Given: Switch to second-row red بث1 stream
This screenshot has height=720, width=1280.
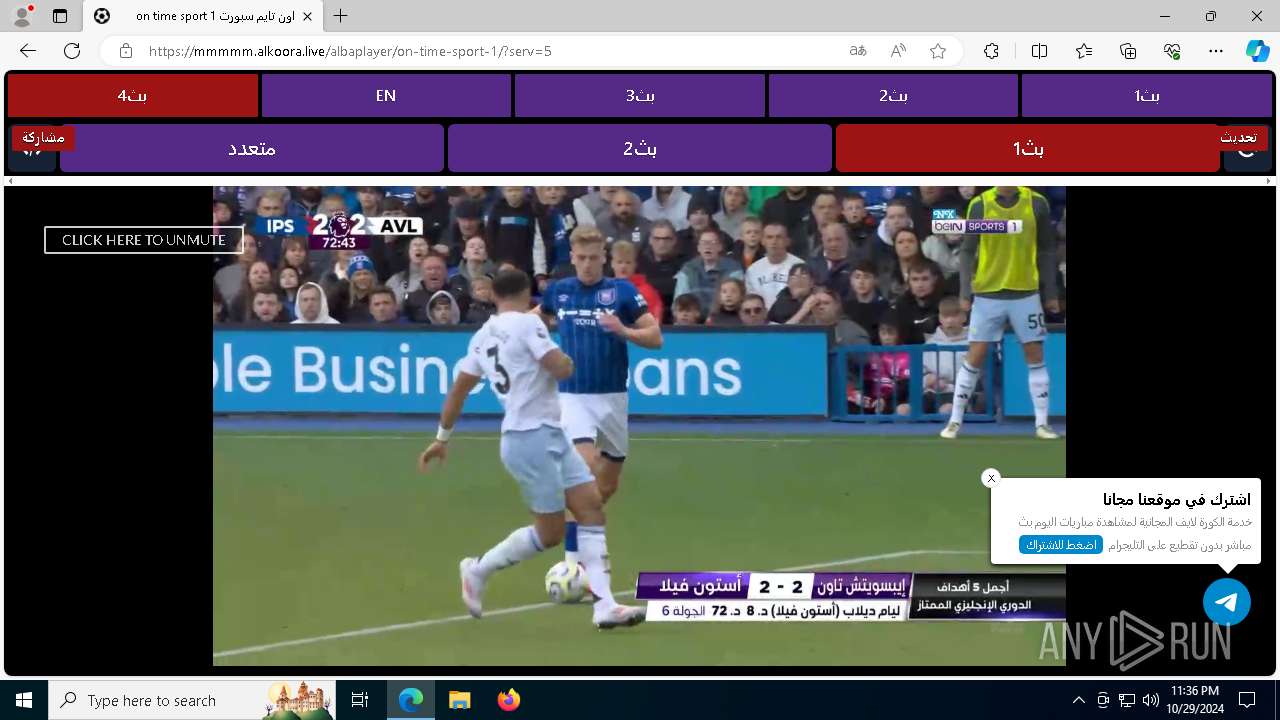Looking at the screenshot, I should 1028,148.
